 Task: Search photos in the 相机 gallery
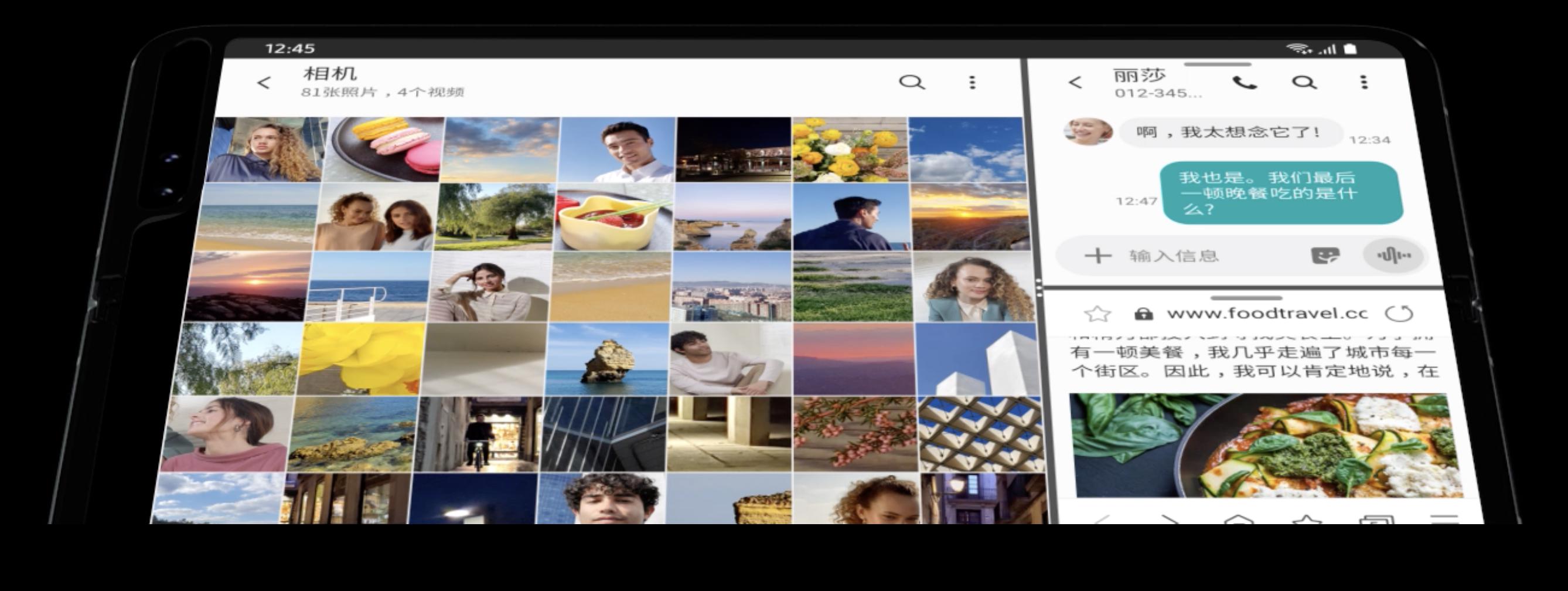[x=911, y=81]
